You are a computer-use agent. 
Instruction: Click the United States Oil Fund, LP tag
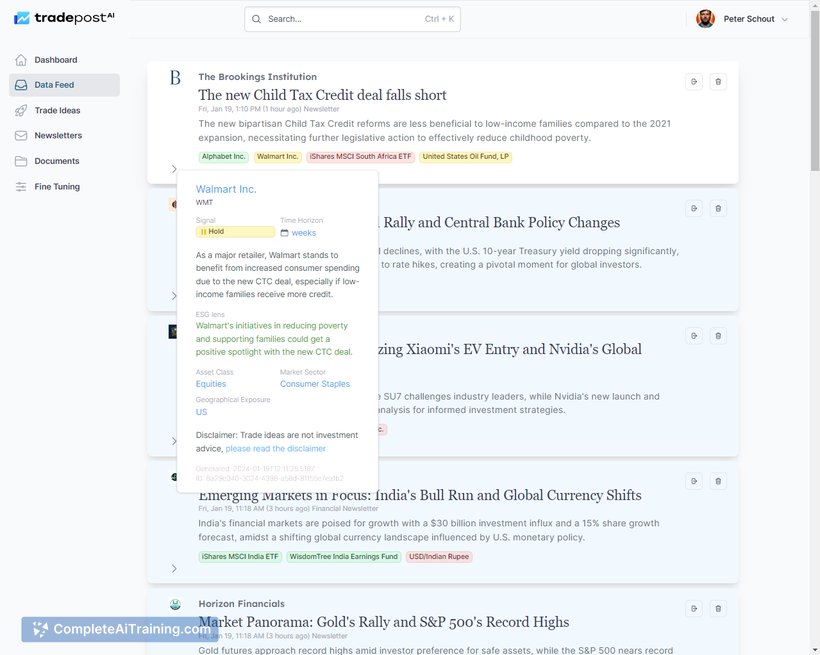click(465, 156)
